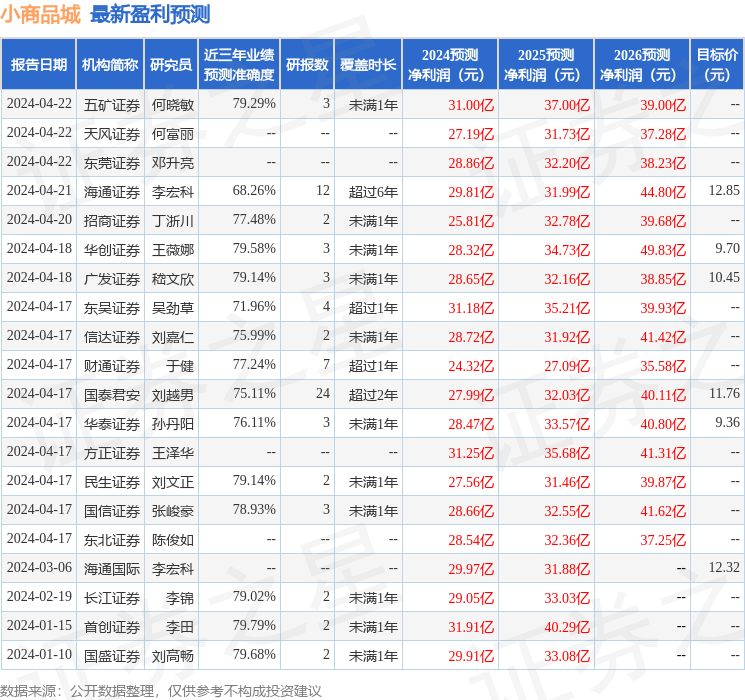
Task: Click target price 9.70
Action: [x=727, y=249]
